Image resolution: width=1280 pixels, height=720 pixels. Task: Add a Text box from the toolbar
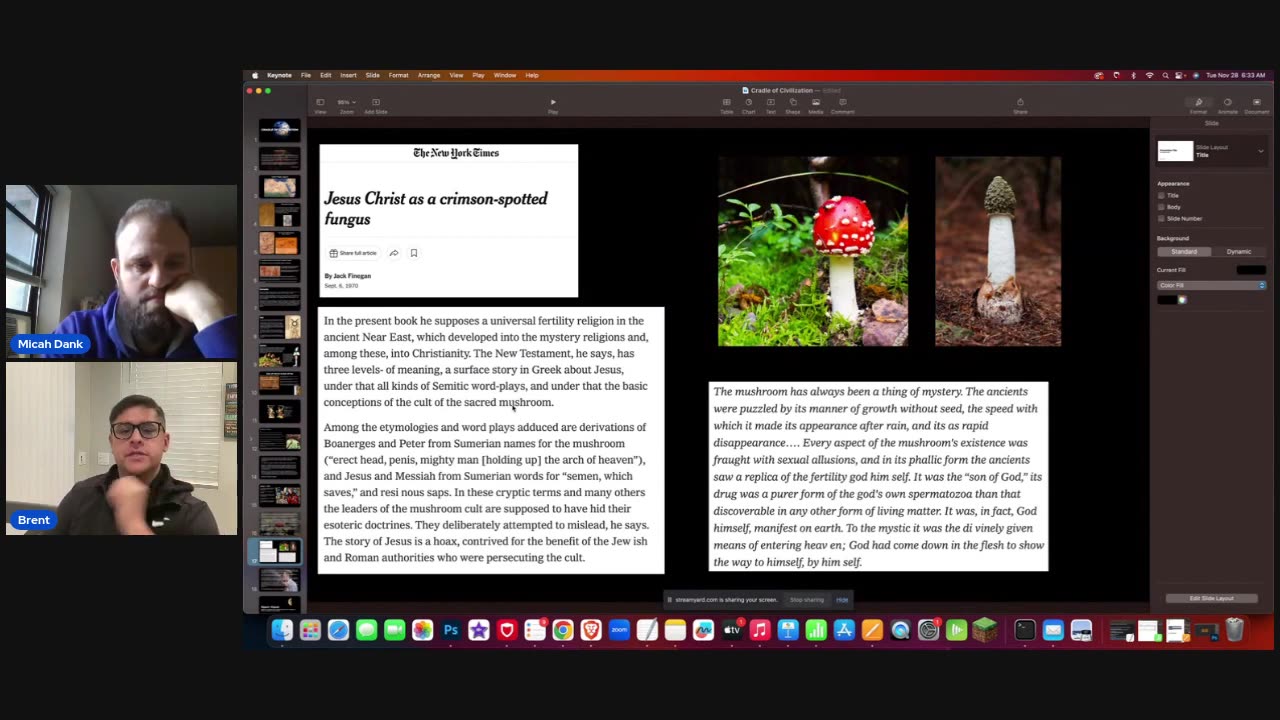coord(770,105)
